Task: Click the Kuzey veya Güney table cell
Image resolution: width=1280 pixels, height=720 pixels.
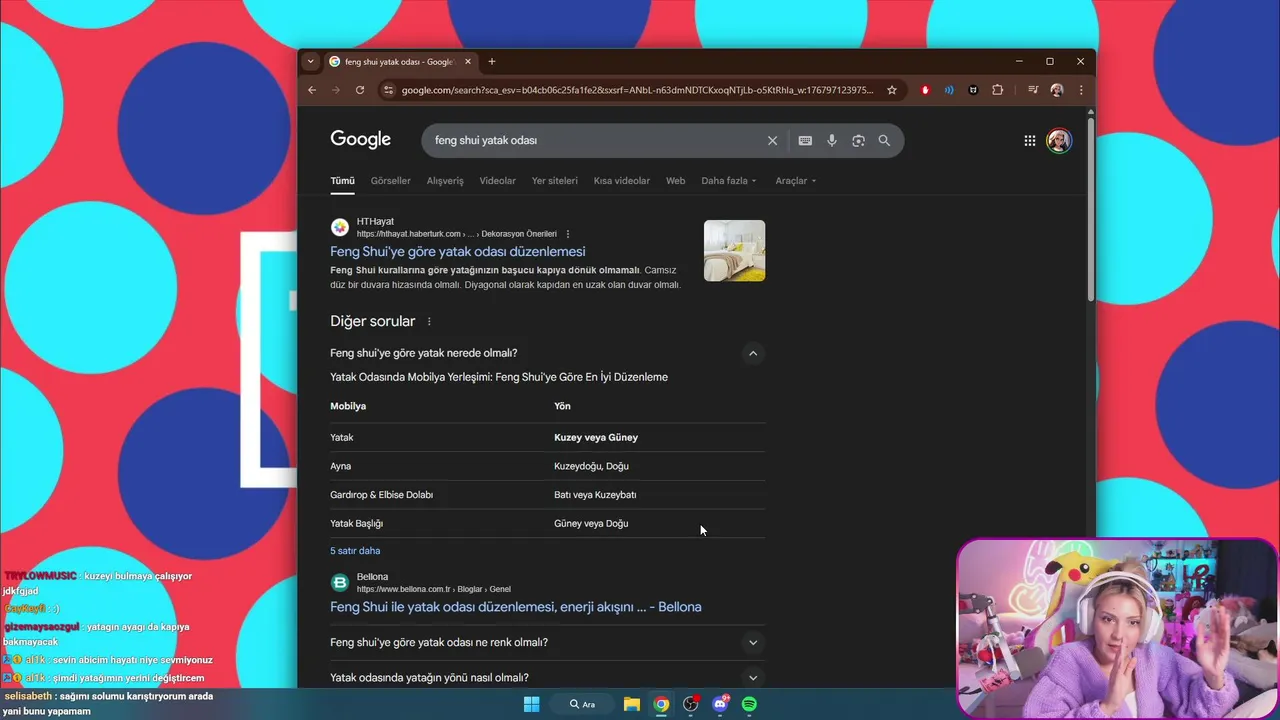Action: tap(596, 438)
